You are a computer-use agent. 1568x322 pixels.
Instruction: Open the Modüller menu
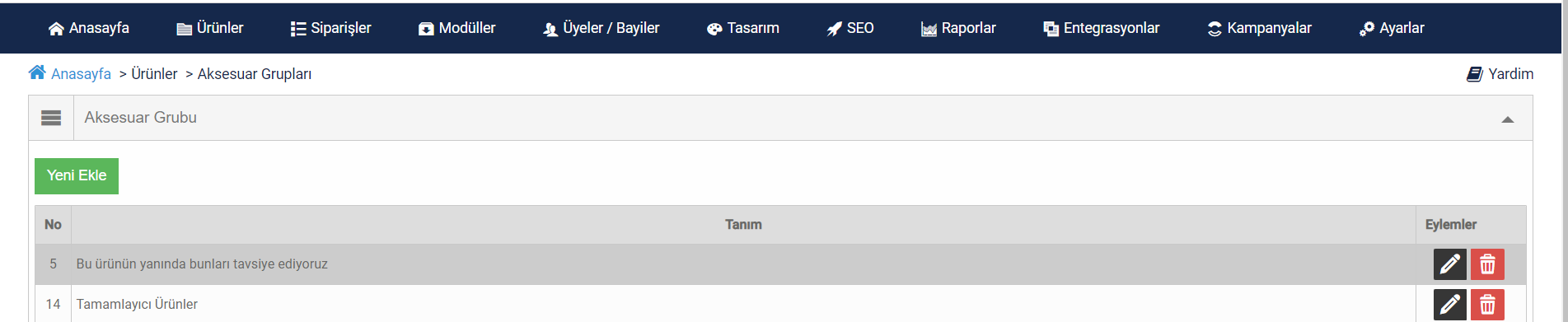point(457,28)
